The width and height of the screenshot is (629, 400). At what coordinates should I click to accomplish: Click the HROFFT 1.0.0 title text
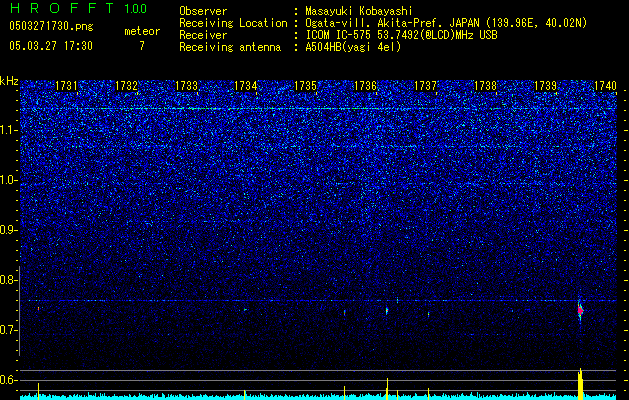pyautogui.click(x=78, y=8)
